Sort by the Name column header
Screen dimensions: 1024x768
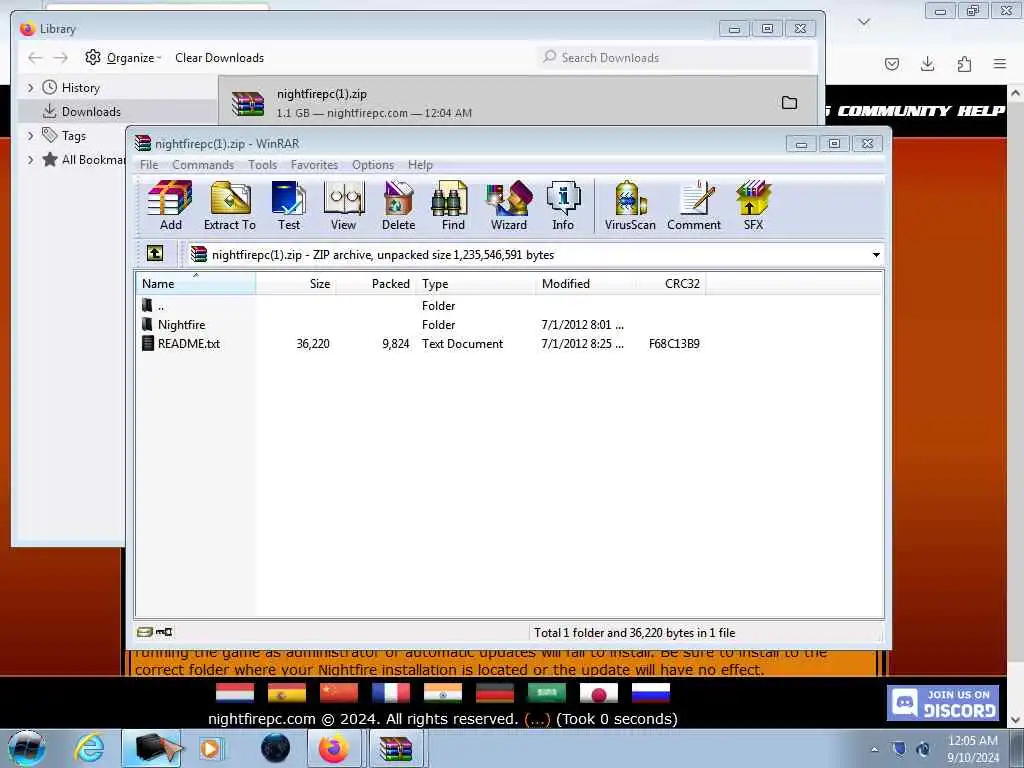(x=195, y=283)
